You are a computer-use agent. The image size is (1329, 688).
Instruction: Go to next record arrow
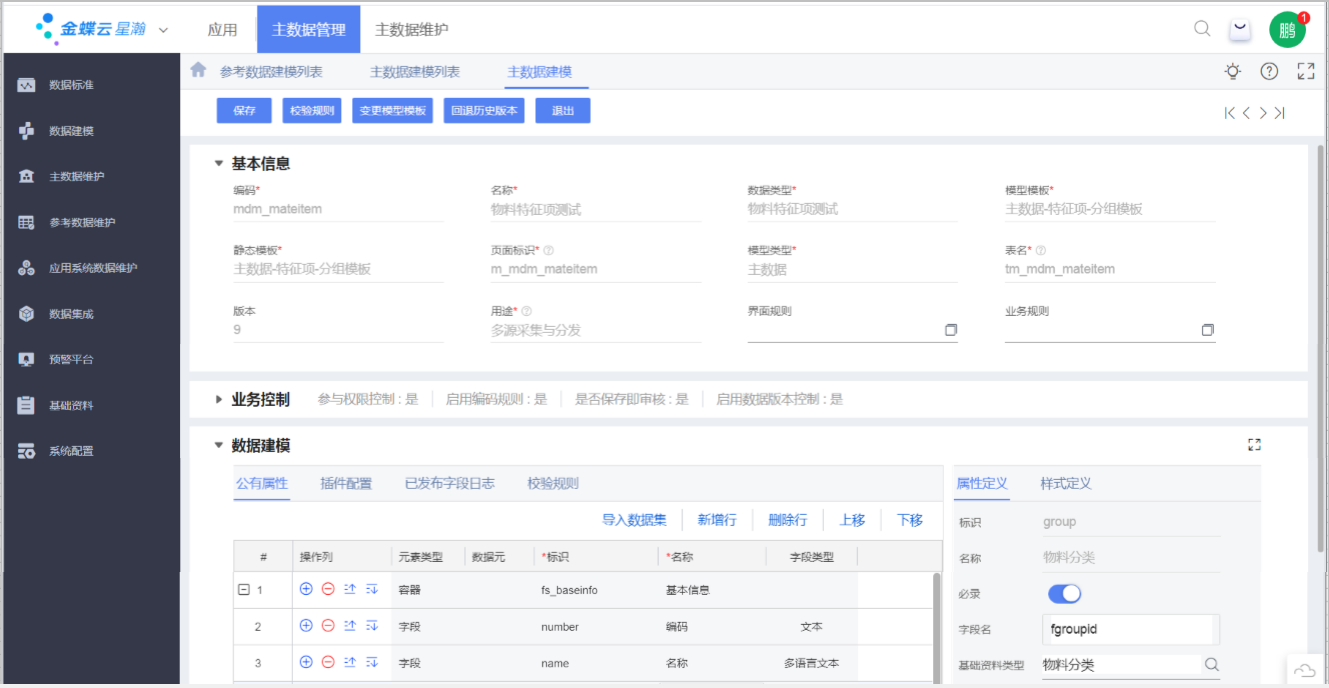pos(1263,113)
